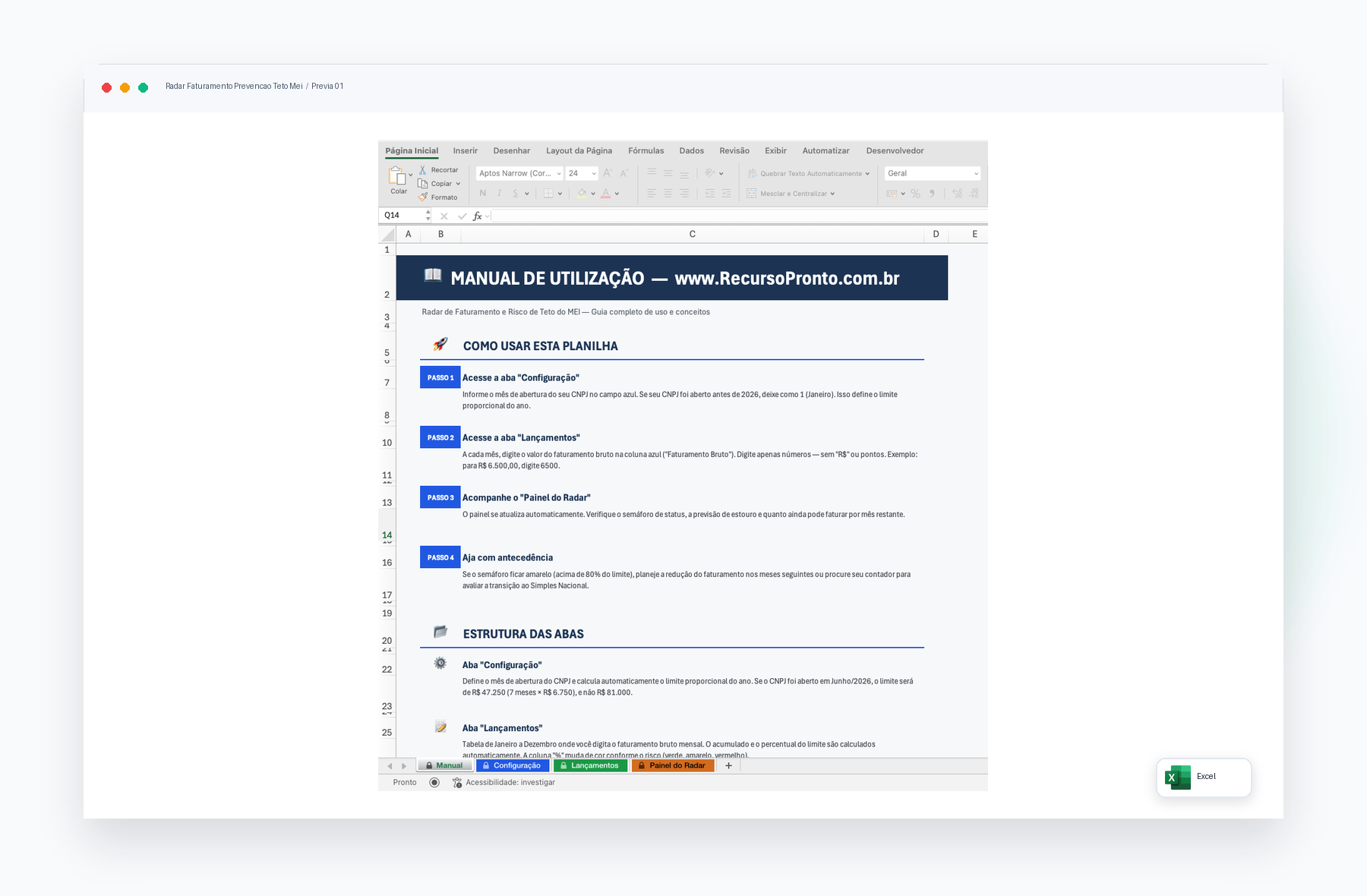Open the fill color dropdown arrow
The image size is (1367, 896).
pos(593,194)
